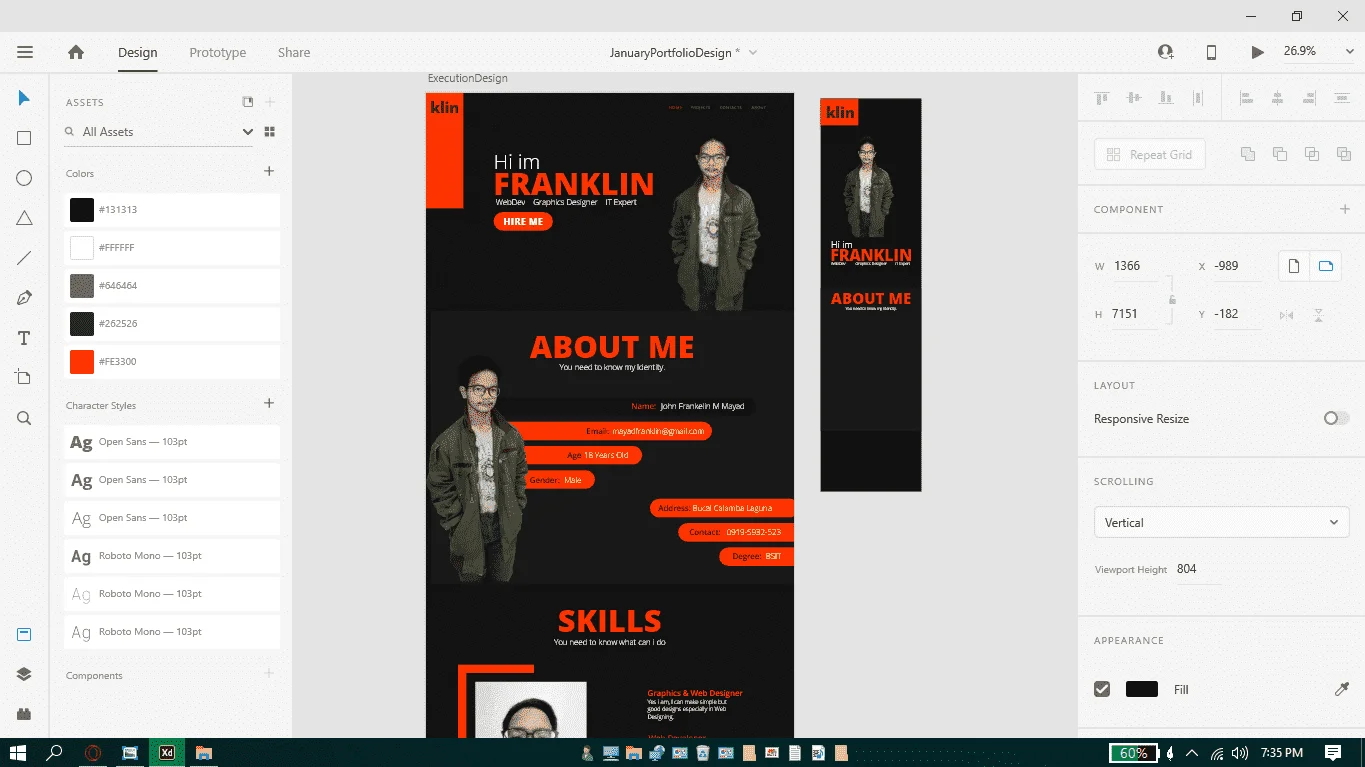Viewport: 1365px width, 767px height.
Task: Select the Text tool
Action: click(24, 338)
